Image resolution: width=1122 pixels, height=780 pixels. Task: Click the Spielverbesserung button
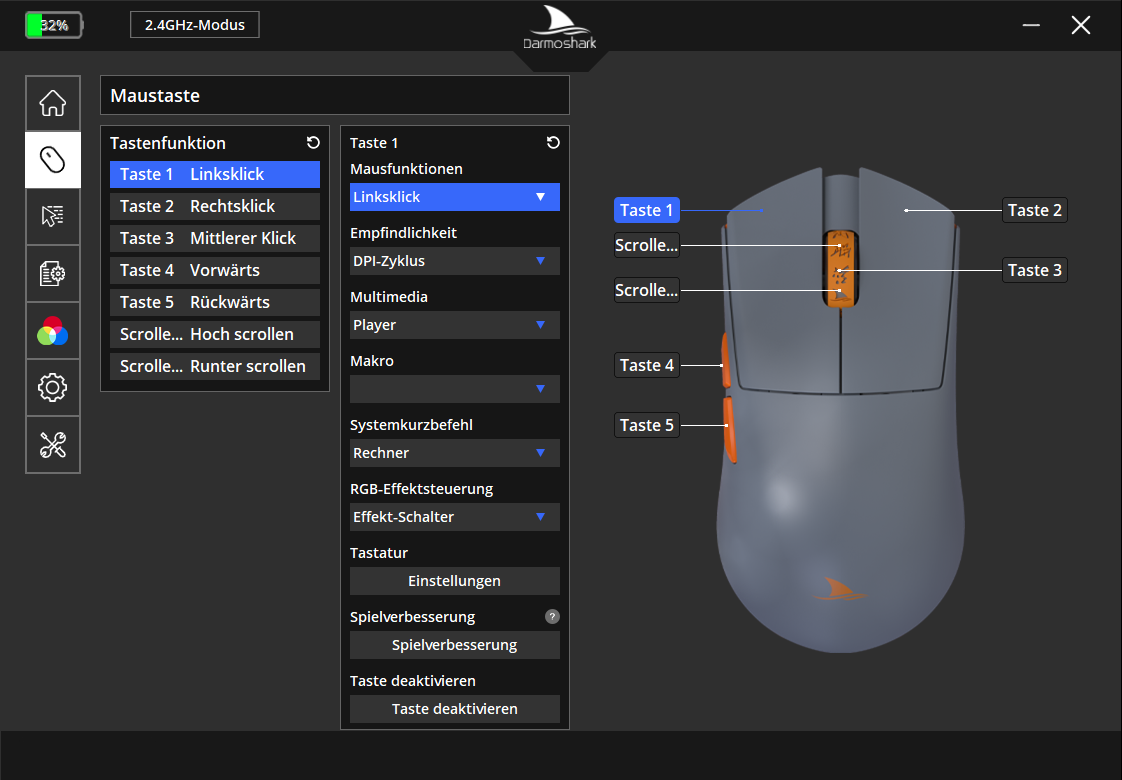tap(454, 645)
